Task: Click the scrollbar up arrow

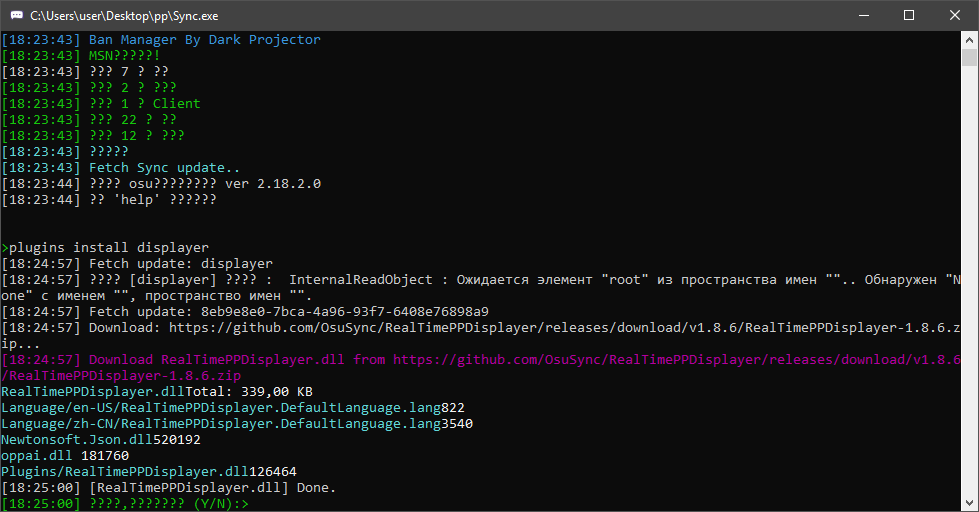Action: pos(969,40)
